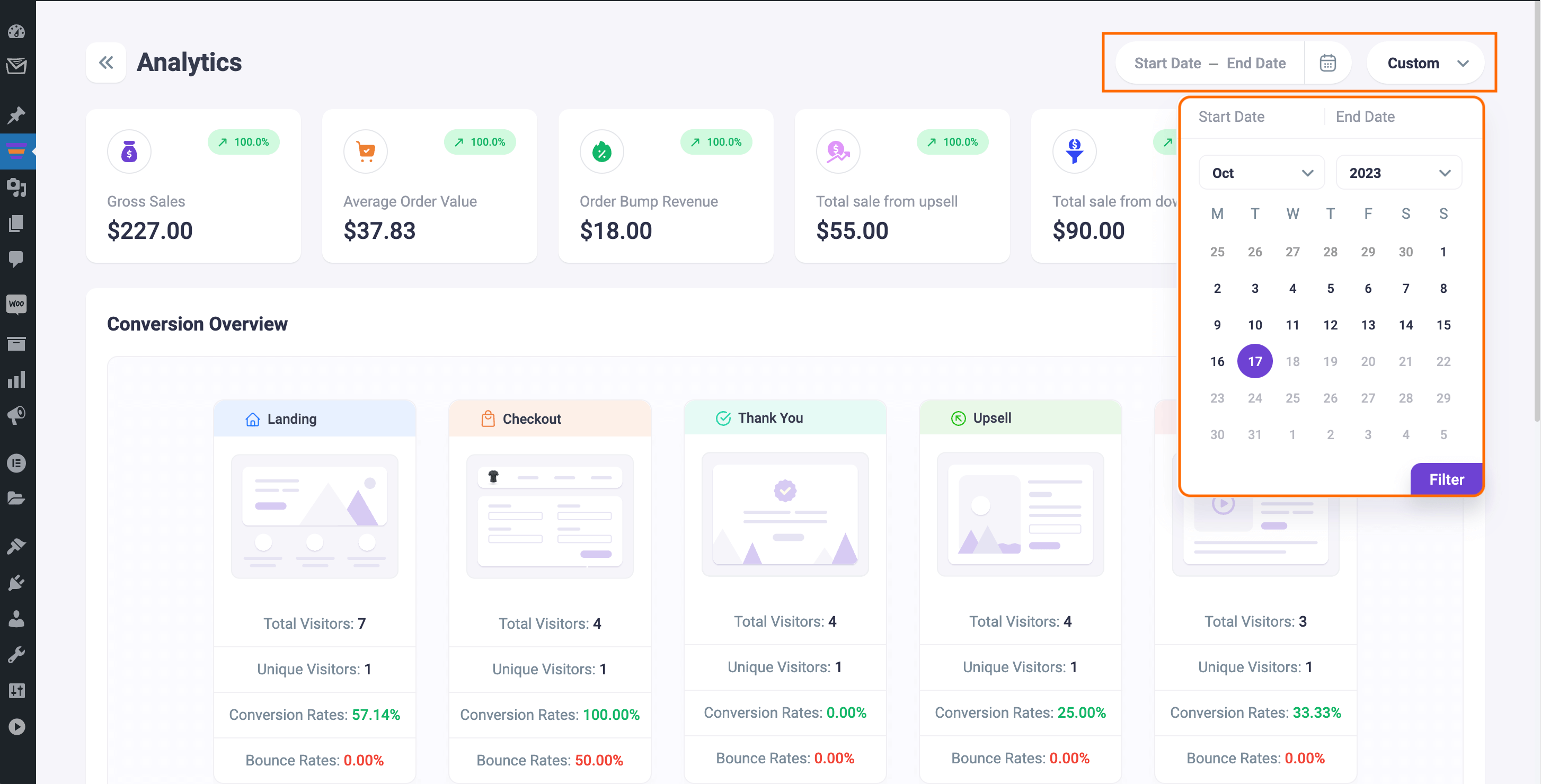Open Media sidebar icon
This screenshot has height=784, width=1541.
coord(17,187)
